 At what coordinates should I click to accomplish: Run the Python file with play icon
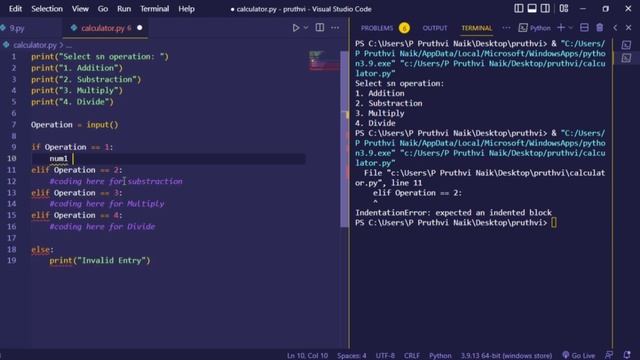pos(296,28)
